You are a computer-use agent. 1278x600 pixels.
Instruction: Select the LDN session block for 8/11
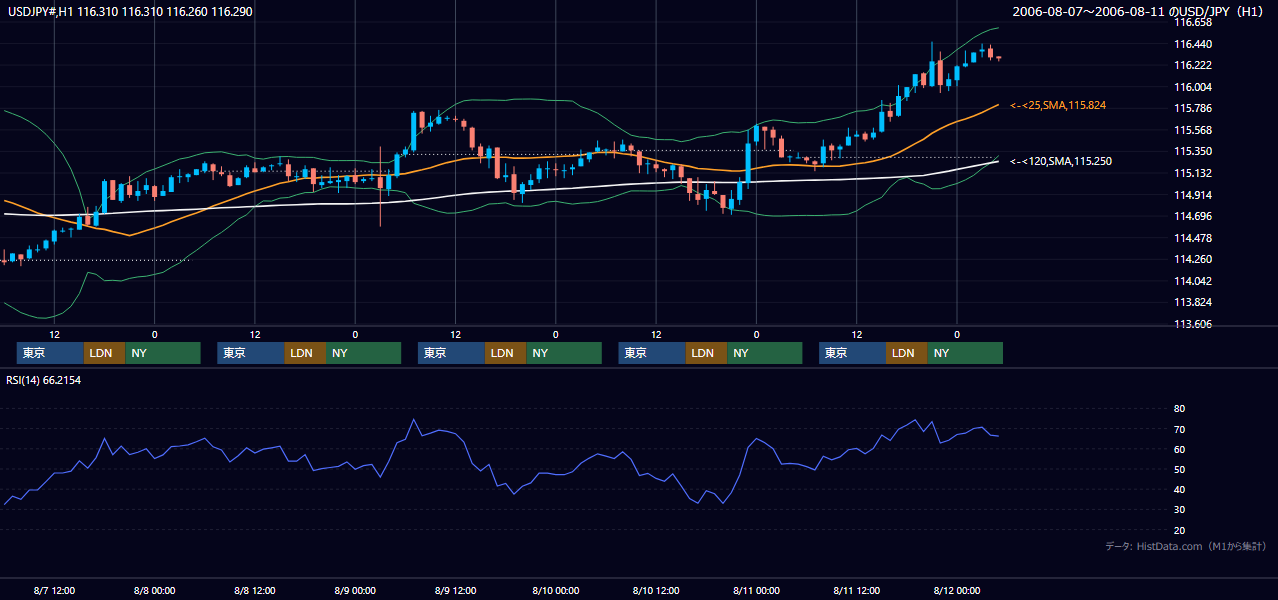pos(906,353)
